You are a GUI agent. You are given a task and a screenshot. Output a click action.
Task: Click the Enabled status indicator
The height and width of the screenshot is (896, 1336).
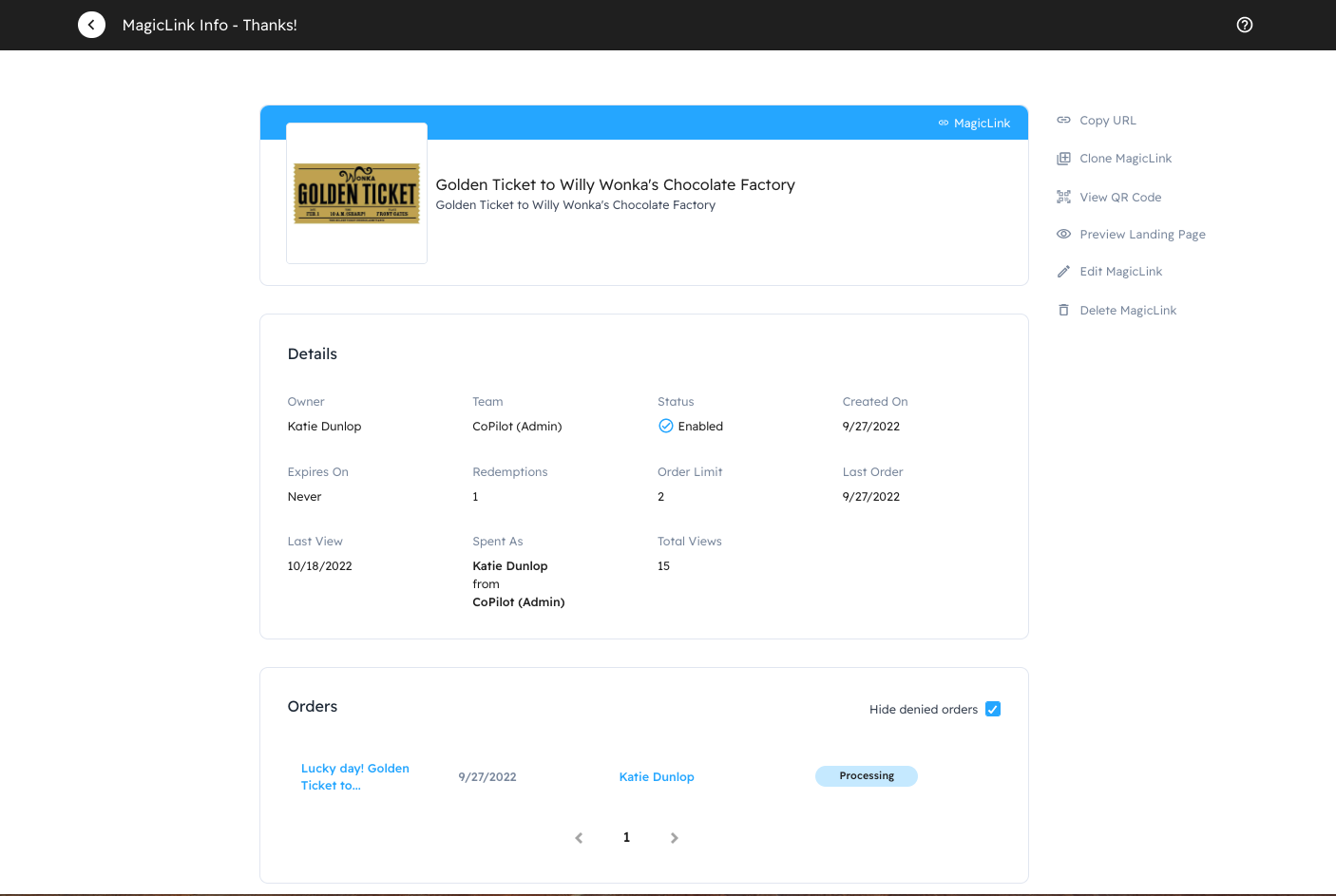tap(691, 426)
